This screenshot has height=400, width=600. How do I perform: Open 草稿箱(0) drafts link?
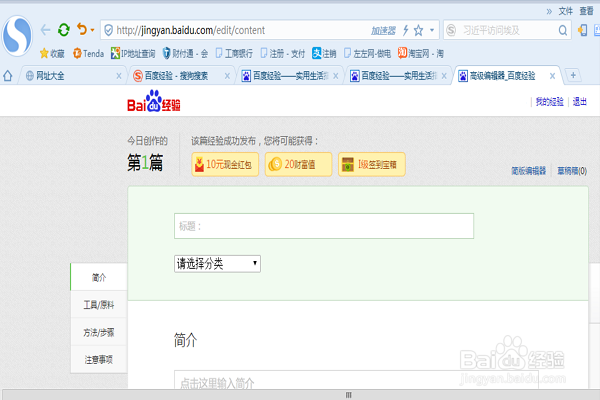(x=572, y=171)
